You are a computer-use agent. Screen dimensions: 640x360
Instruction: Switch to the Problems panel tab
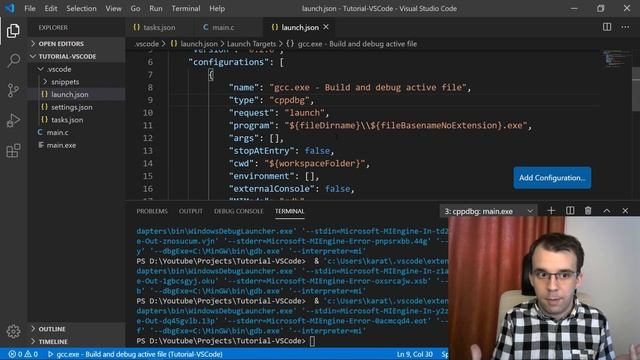click(152, 211)
